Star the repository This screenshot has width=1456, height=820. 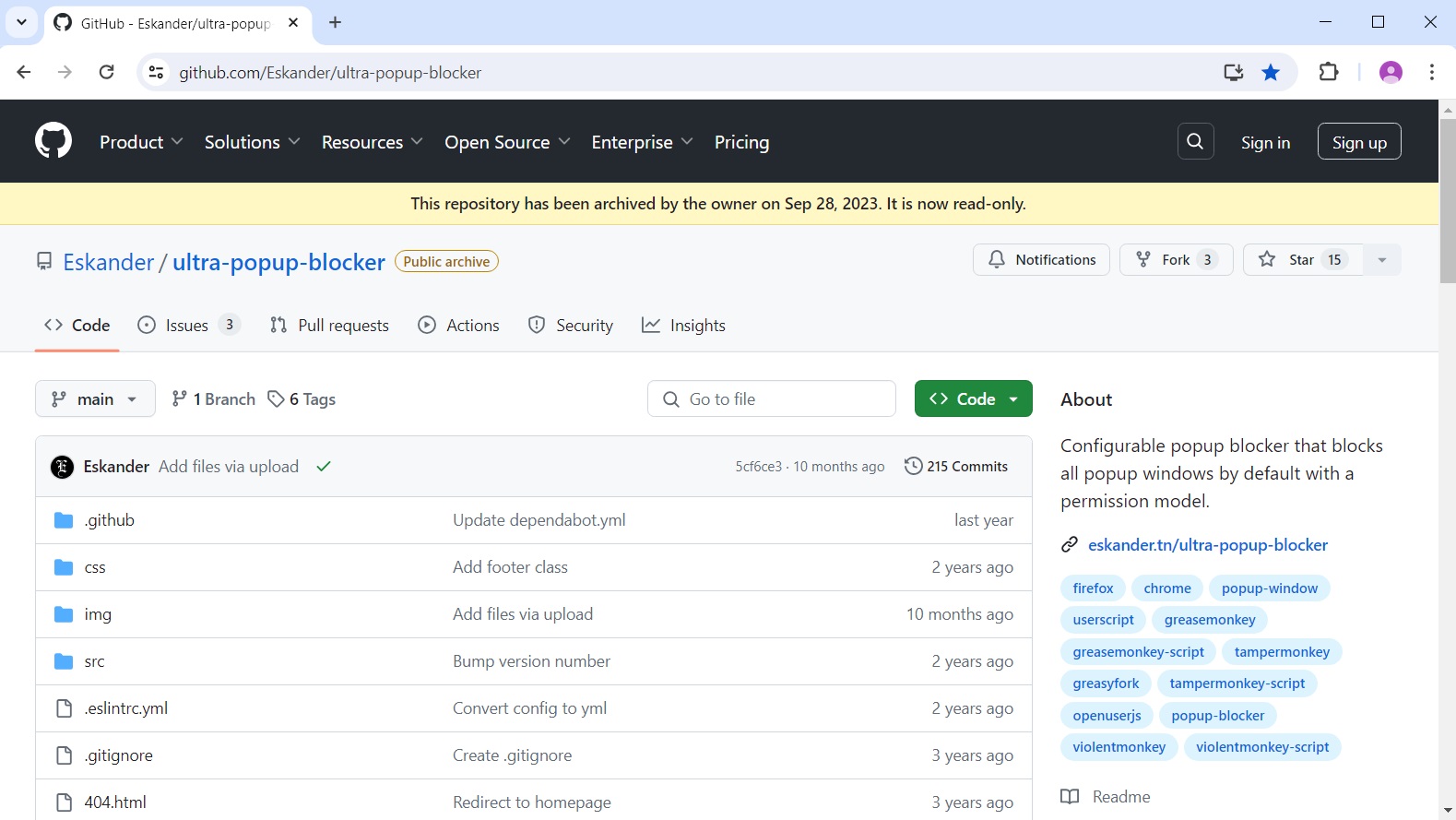coord(1302,260)
